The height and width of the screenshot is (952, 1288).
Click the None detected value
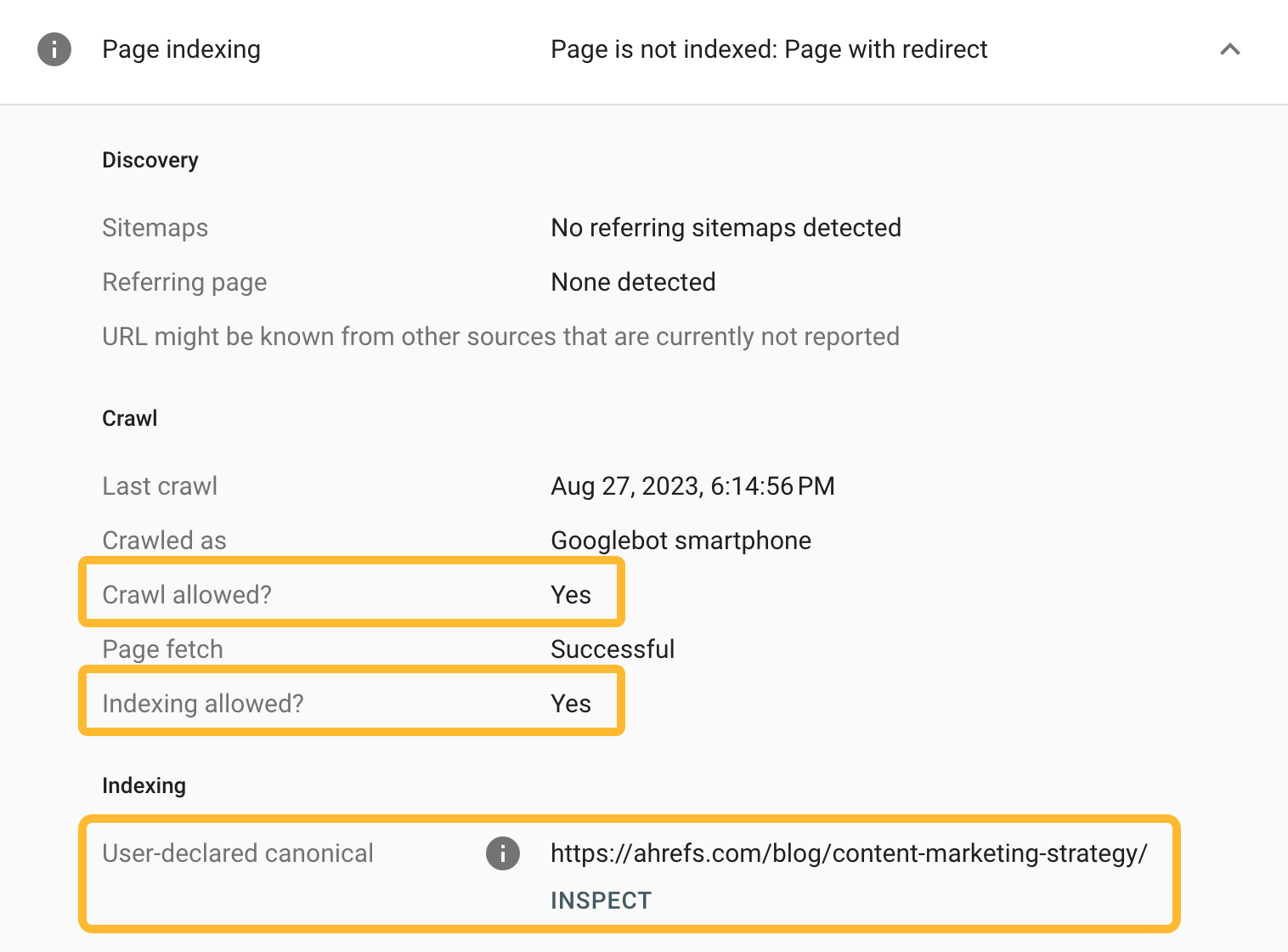[633, 281]
